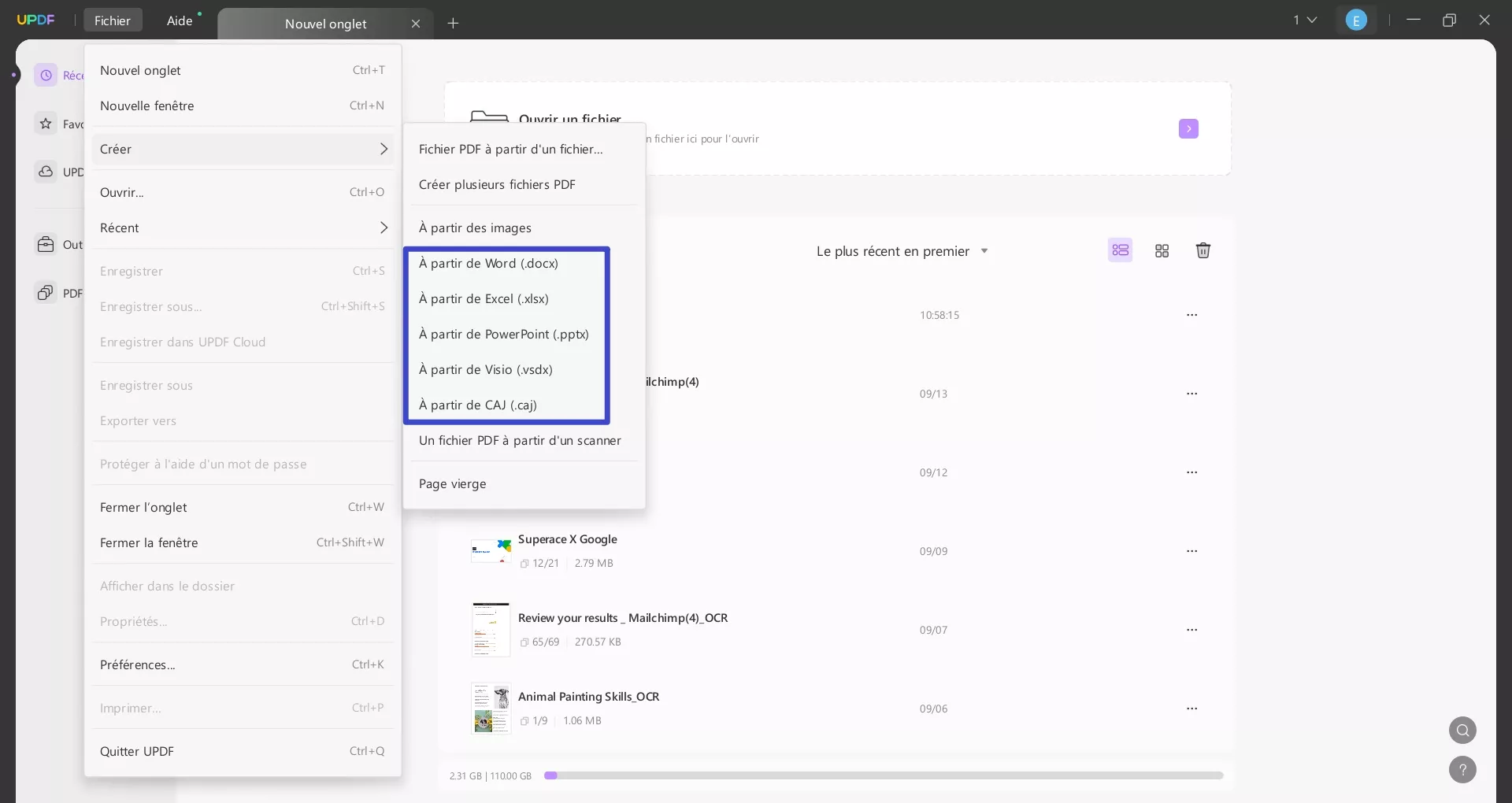Click the purple arrow in Open File box
The image size is (1512, 803).
click(x=1188, y=128)
